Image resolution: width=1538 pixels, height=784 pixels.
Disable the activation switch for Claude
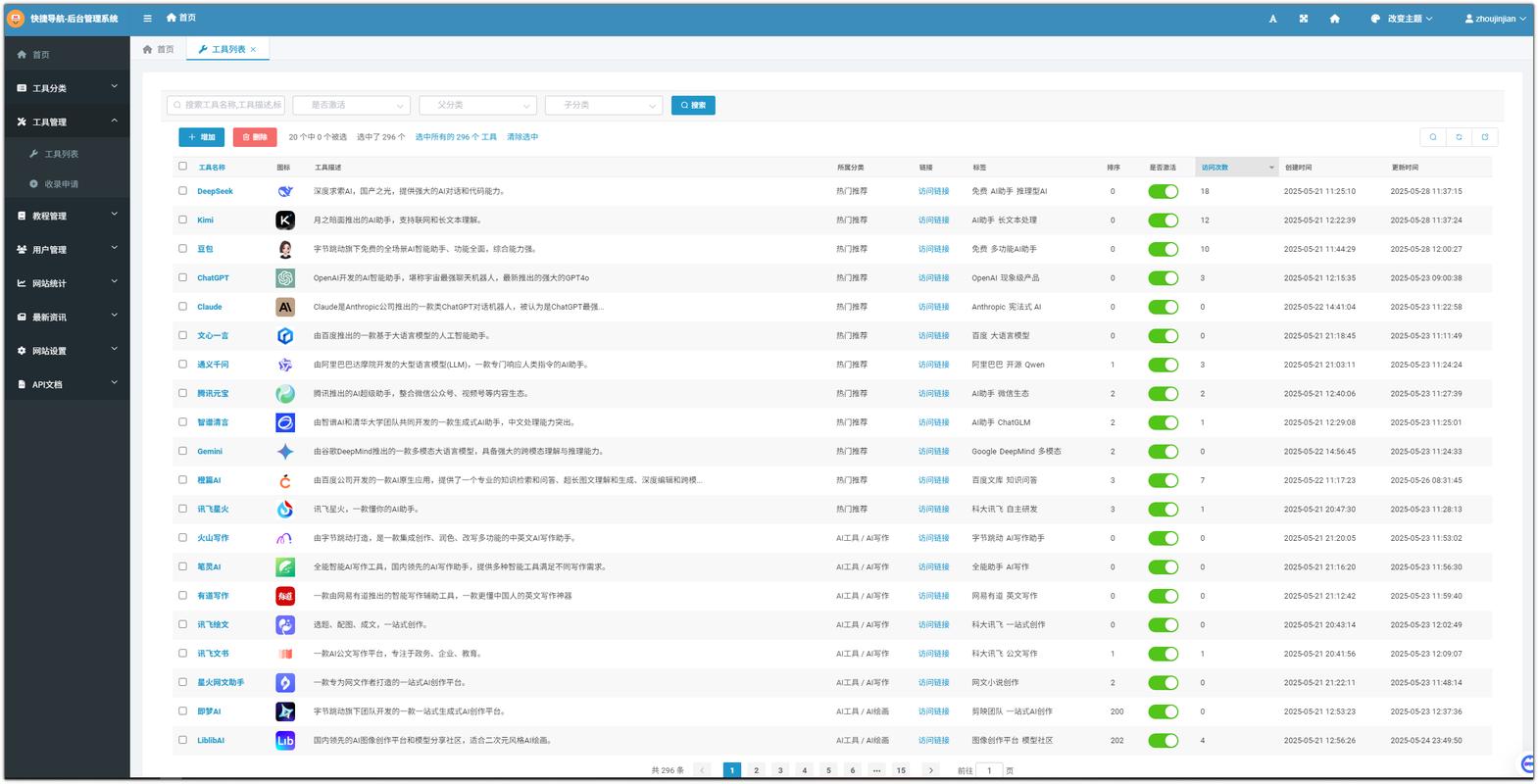click(x=1163, y=308)
